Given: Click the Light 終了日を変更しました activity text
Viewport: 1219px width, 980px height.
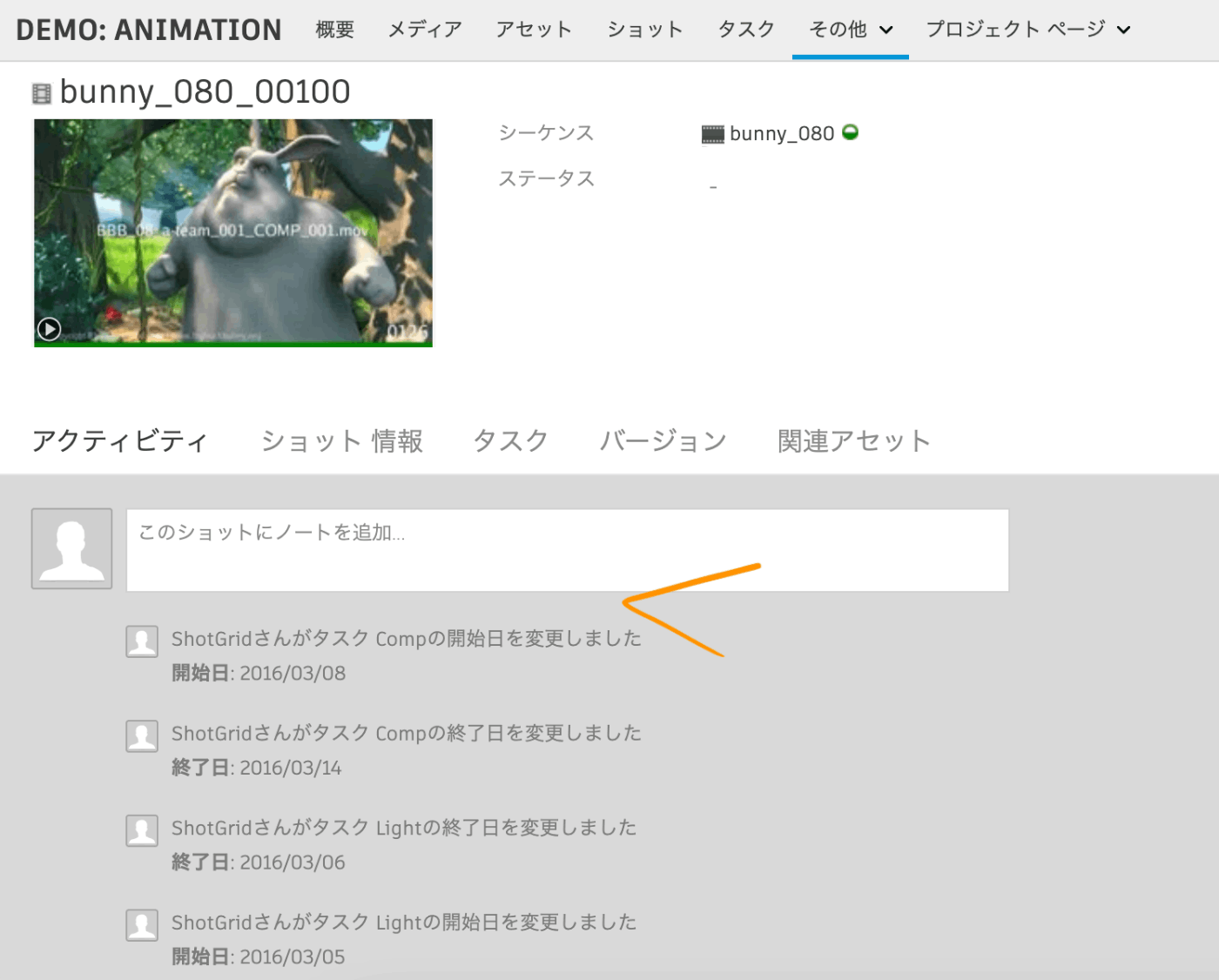Looking at the screenshot, I should coord(404,828).
